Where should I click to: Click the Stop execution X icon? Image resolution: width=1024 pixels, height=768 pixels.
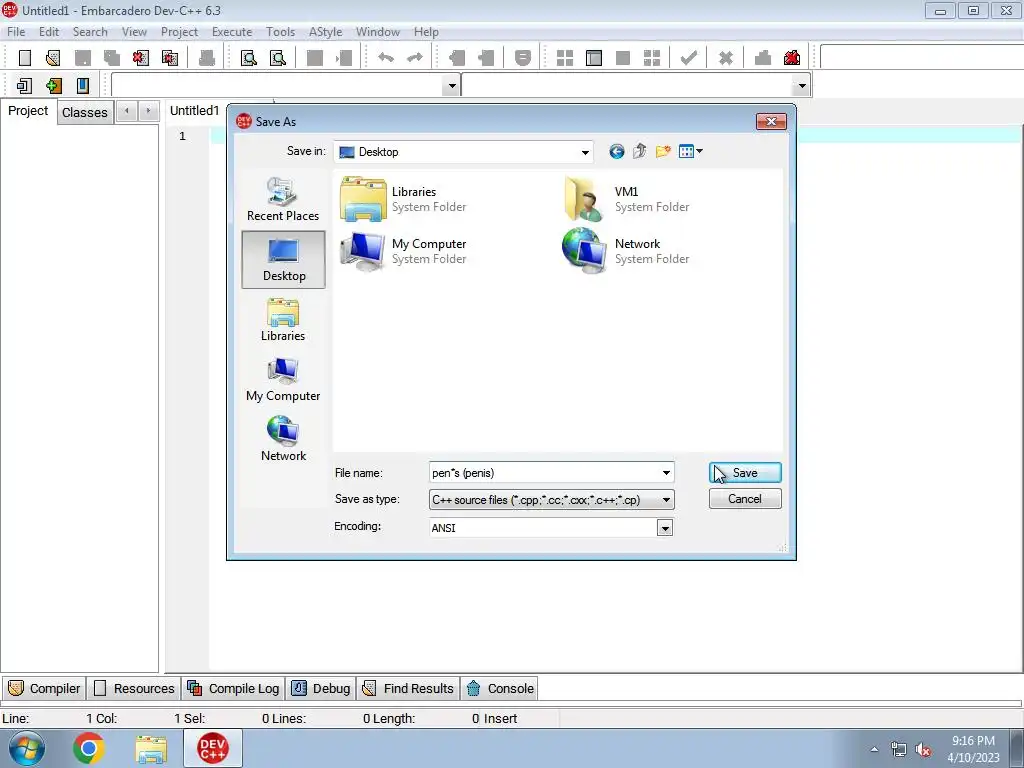(726, 58)
